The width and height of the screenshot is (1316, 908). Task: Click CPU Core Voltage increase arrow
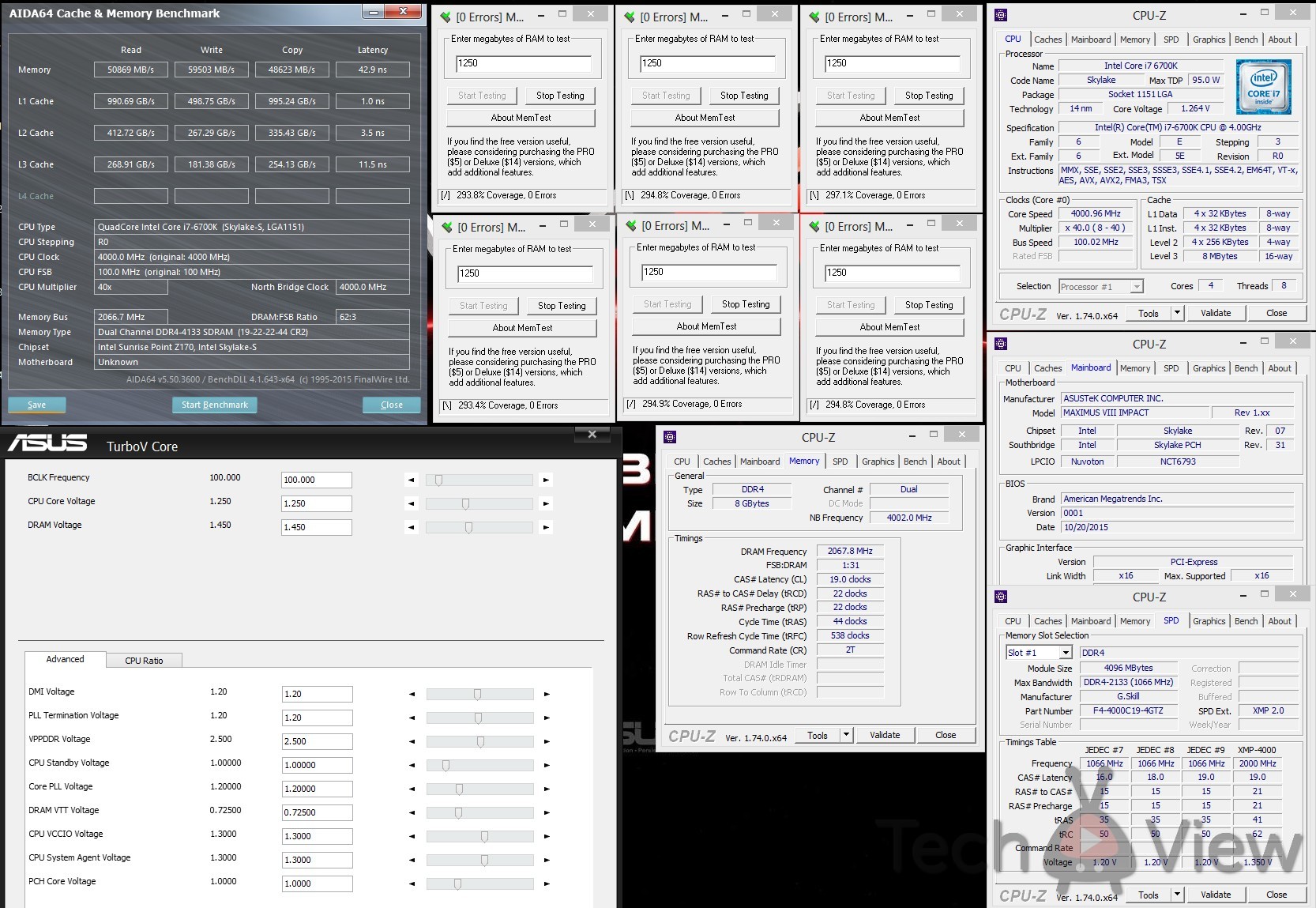pyautogui.click(x=546, y=503)
